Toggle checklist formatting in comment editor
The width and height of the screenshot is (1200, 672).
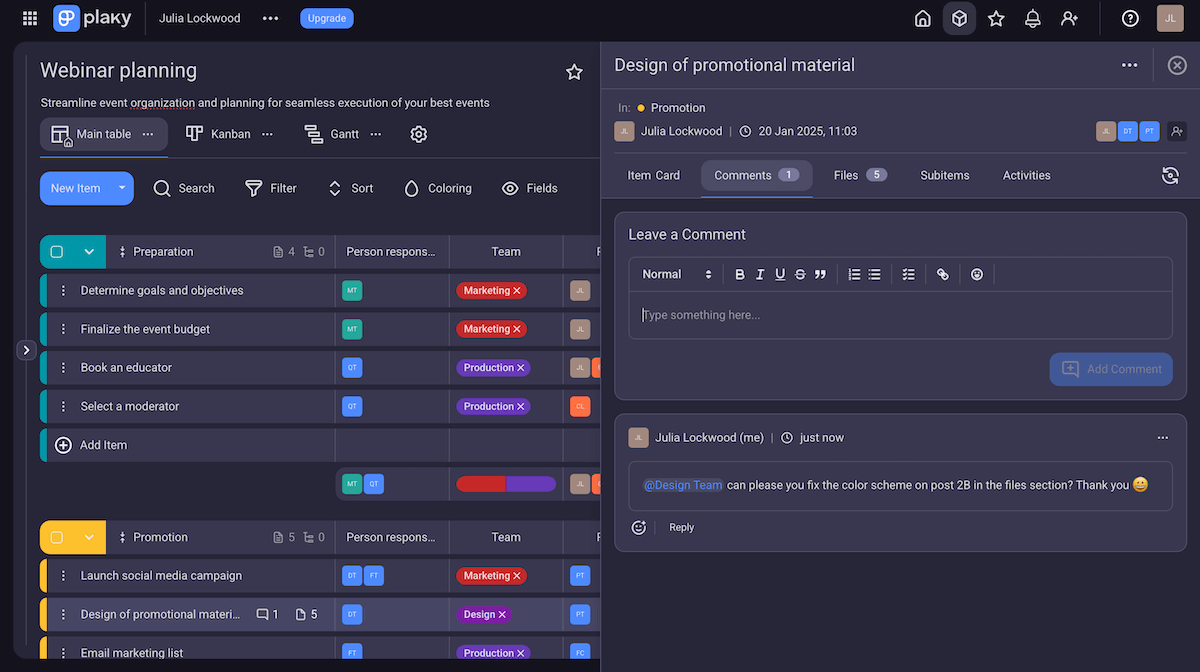pos(908,274)
